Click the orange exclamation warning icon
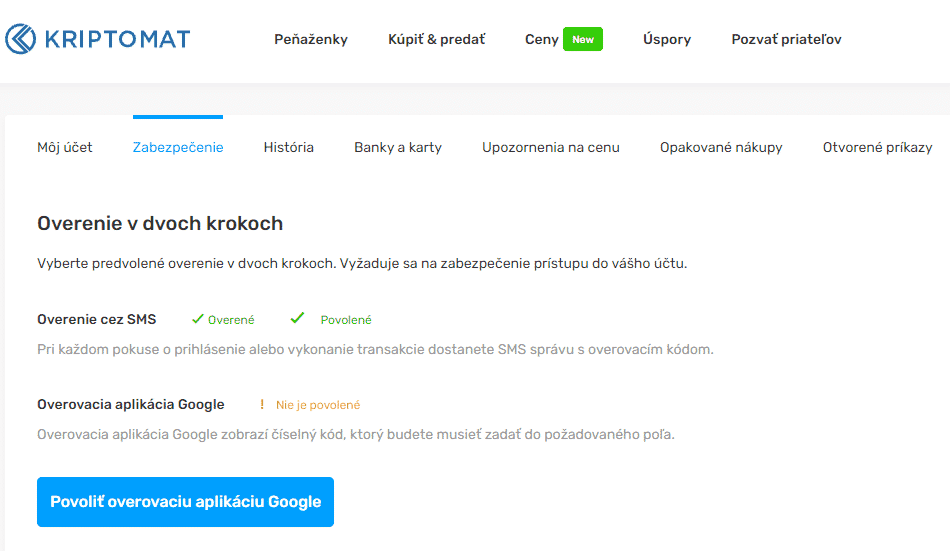The image size is (950, 551). point(262,405)
